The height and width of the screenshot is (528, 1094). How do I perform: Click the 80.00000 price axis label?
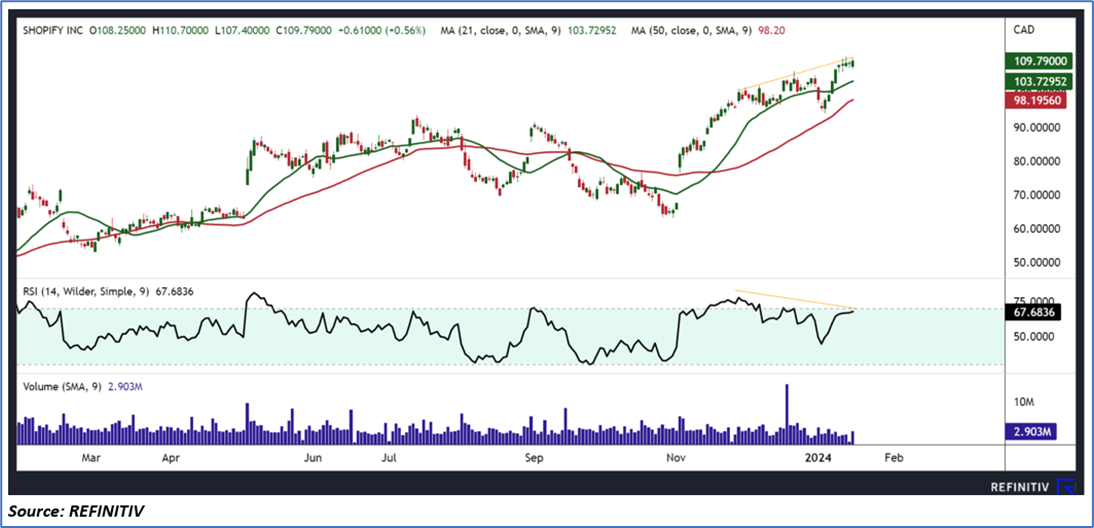[1036, 161]
